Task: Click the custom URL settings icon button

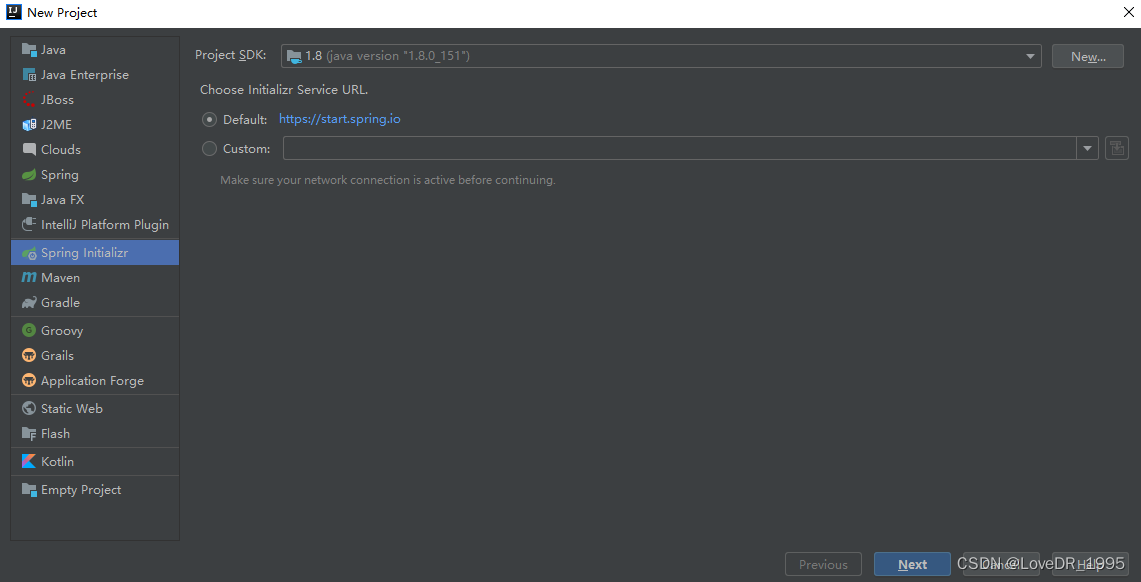Action: point(1116,148)
